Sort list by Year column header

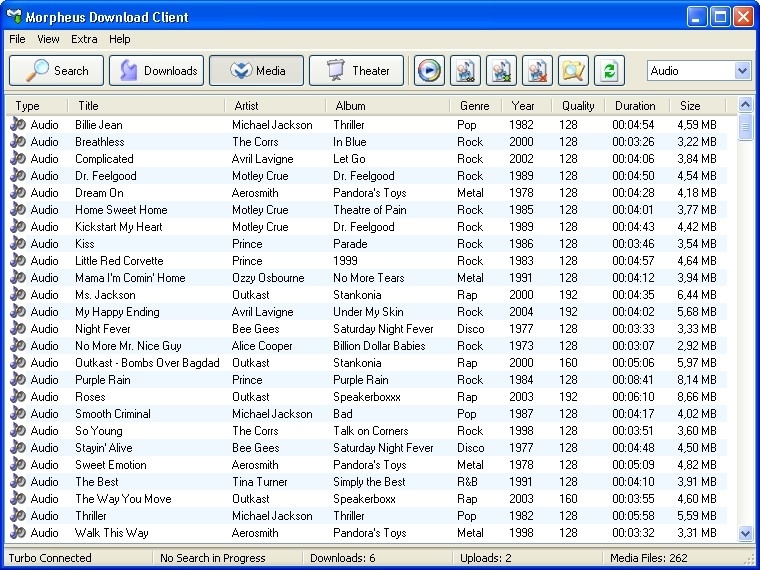[x=527, y=106]
